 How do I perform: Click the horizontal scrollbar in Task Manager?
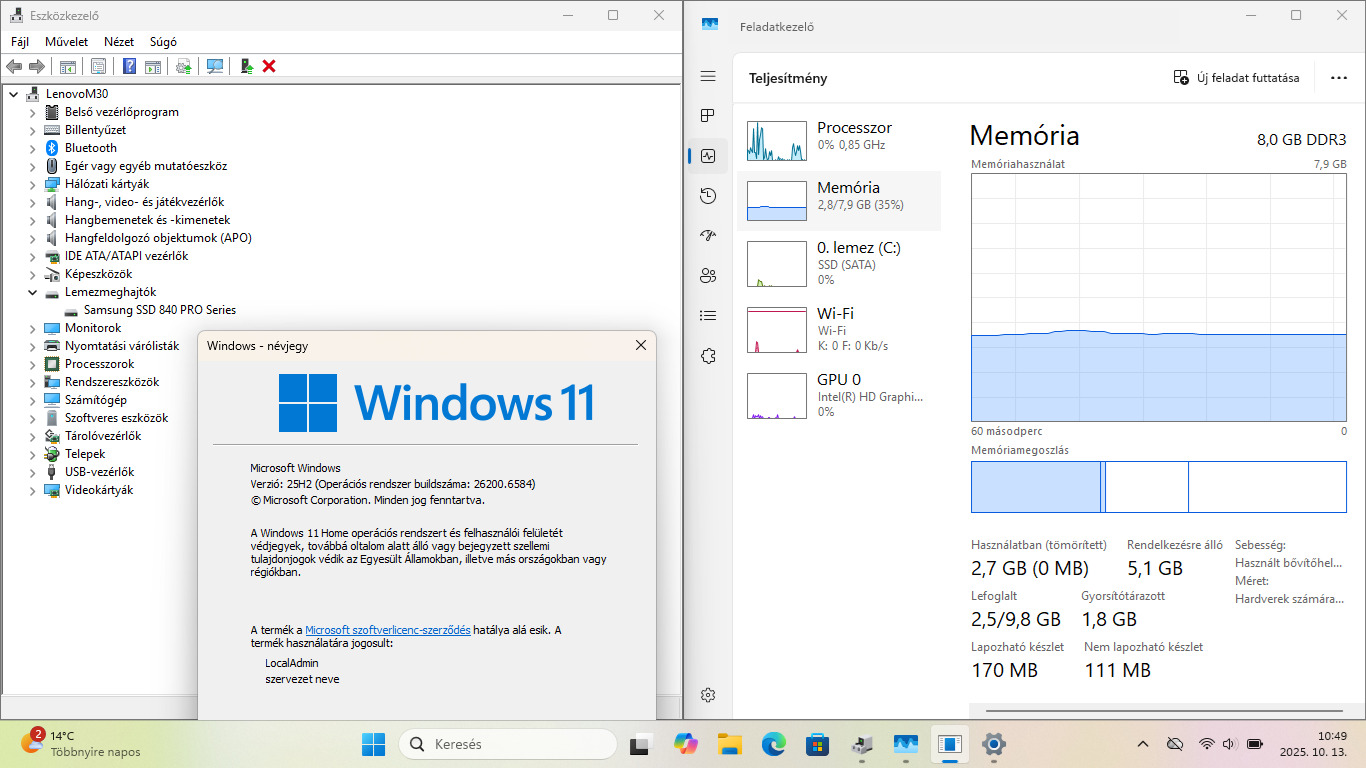[1166, 712]
